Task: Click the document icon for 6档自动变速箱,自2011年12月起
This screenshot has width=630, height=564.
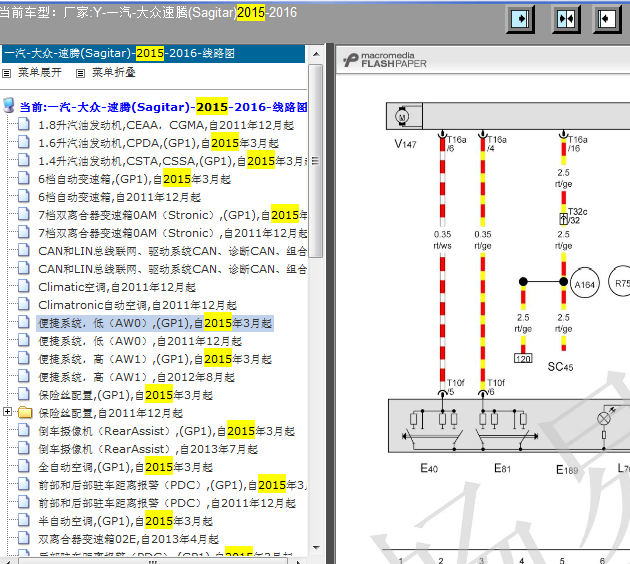Action: click(24, 196)
